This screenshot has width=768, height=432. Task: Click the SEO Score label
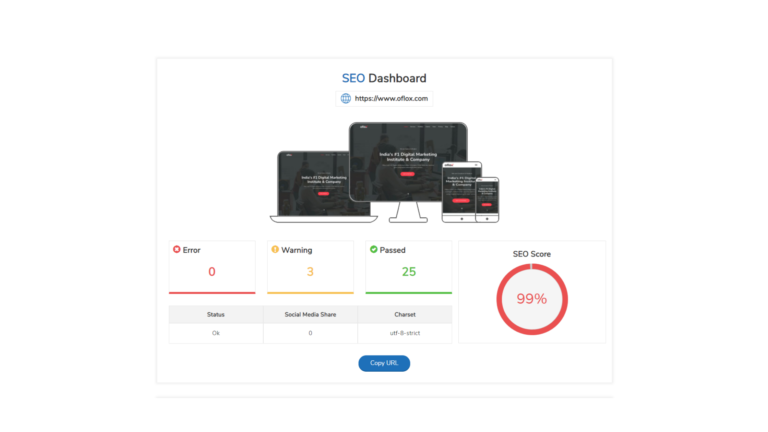point(532,254)
